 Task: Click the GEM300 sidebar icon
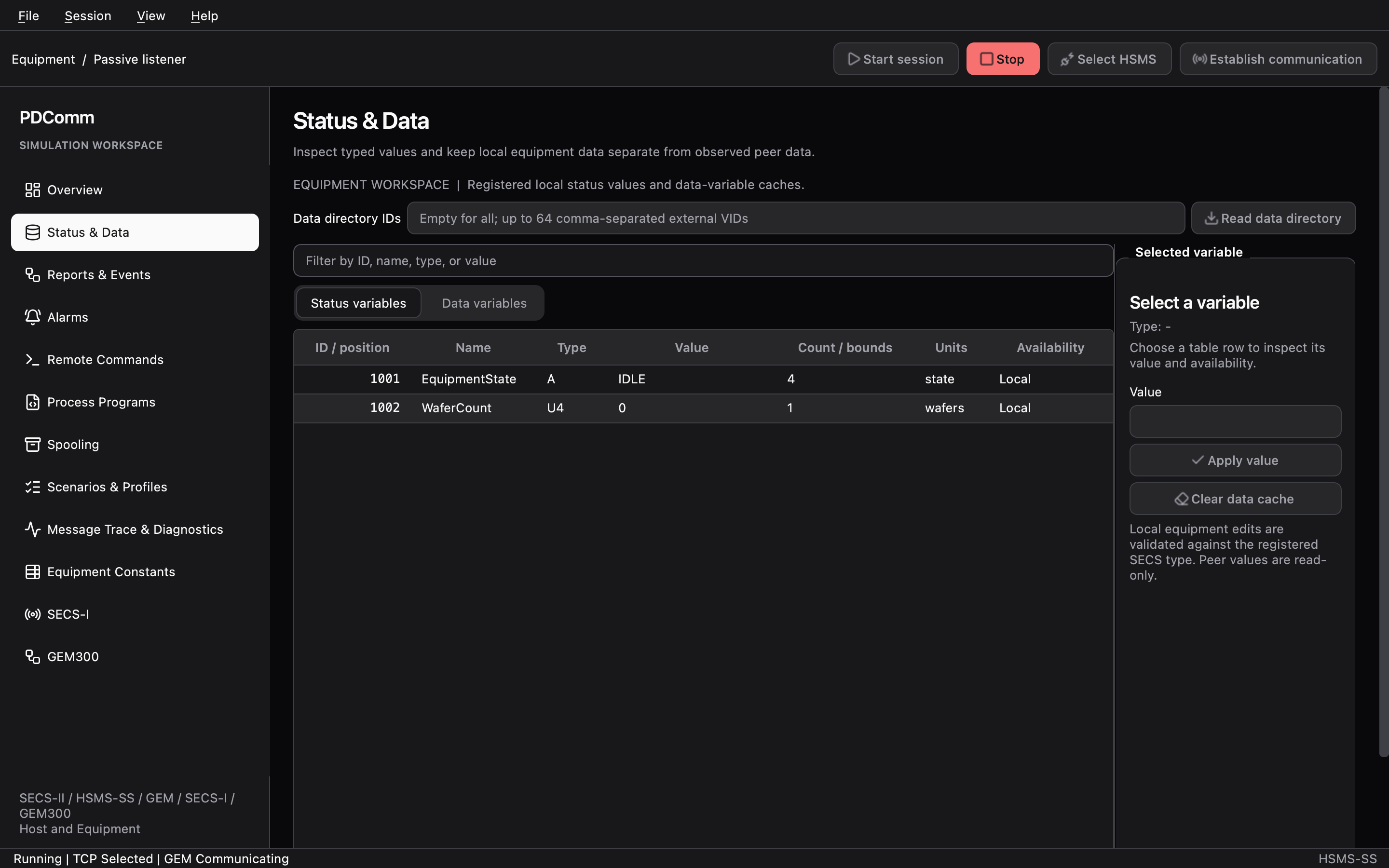[x=33, y=657]
